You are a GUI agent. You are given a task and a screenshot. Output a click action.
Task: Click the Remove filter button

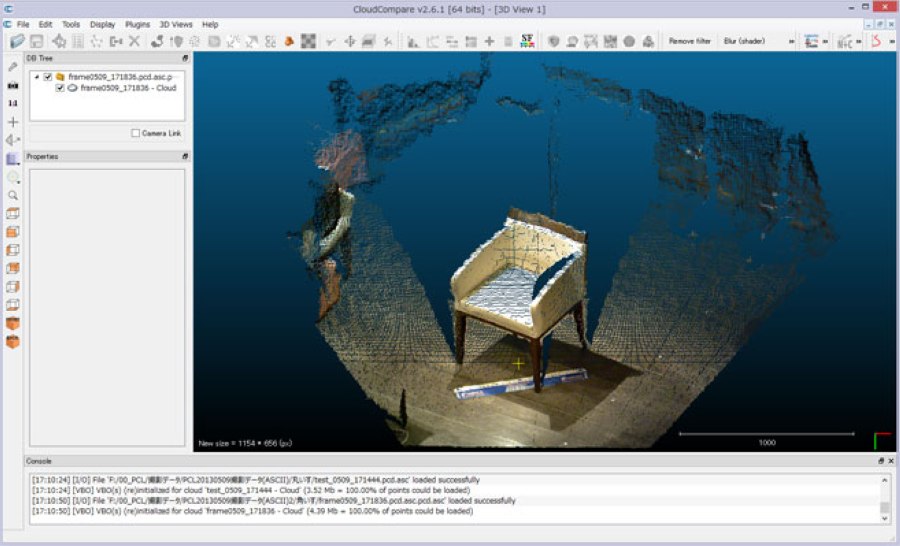pos(689,41)
